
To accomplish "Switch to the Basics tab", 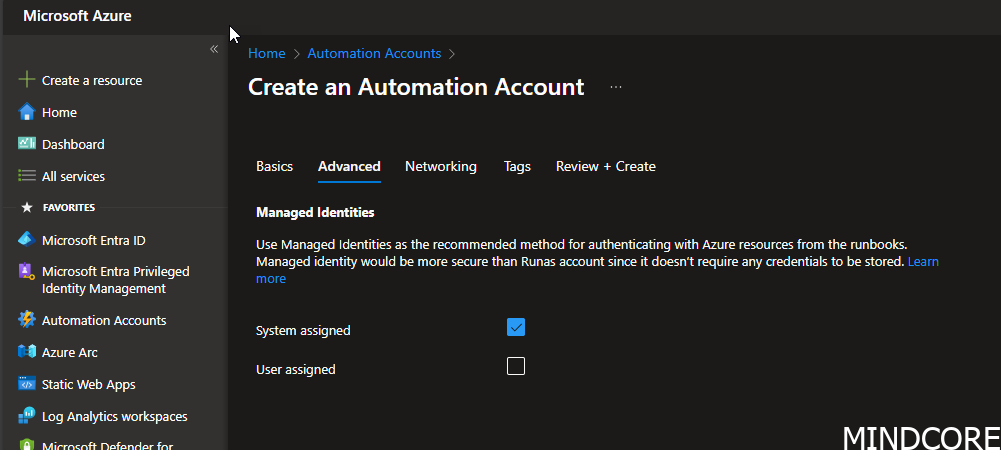I will point(274,166).
